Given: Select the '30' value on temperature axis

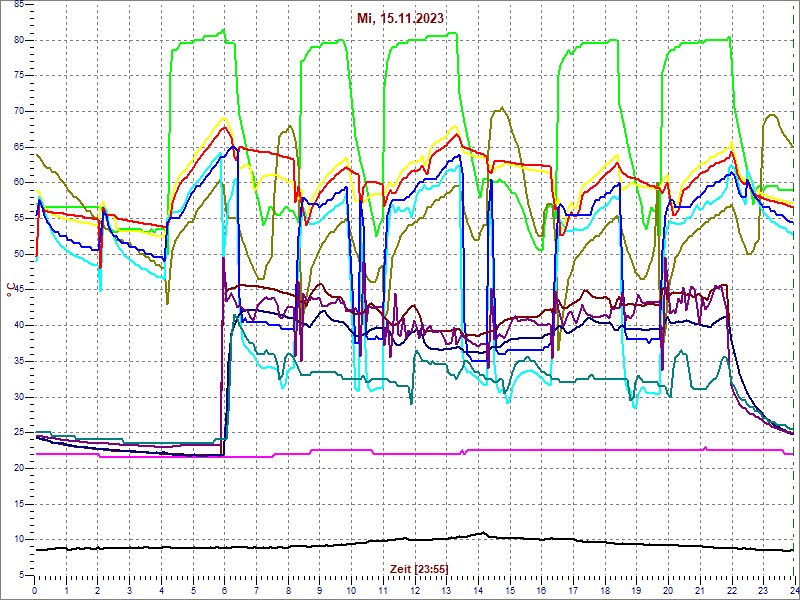Looking at the screenshot, I should 18,397.
